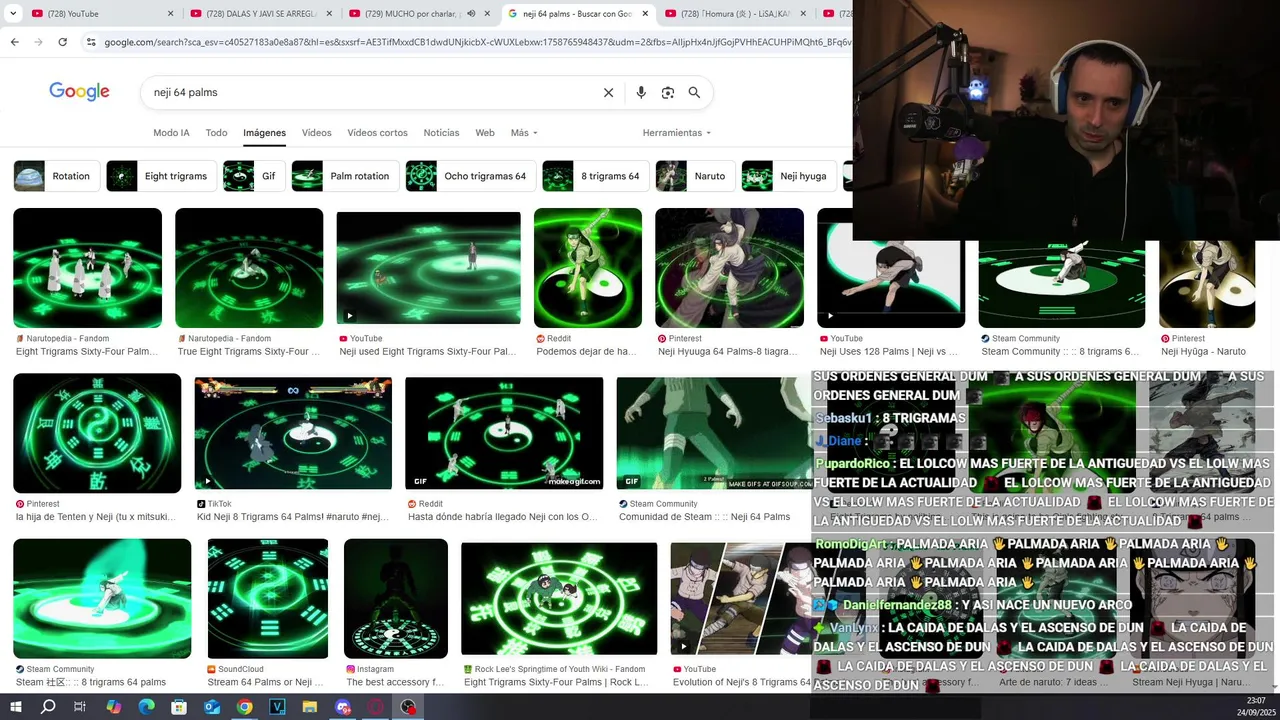
Task: Open the Windows Start menu
Action: (16, 707)
